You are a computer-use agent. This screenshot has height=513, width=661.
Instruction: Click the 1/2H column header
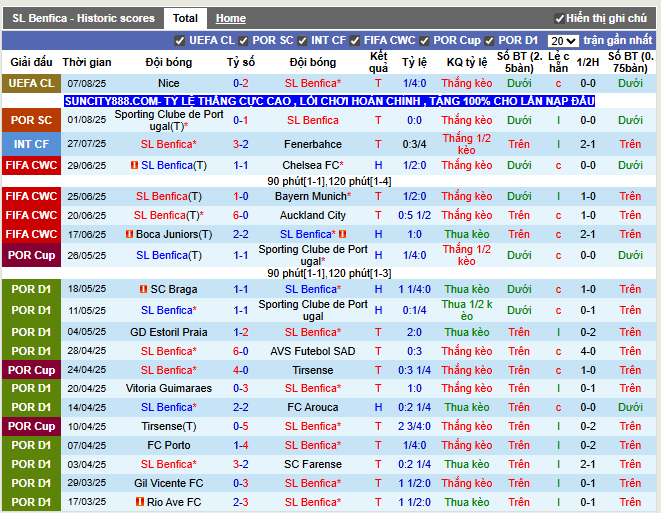pos(588,62)
